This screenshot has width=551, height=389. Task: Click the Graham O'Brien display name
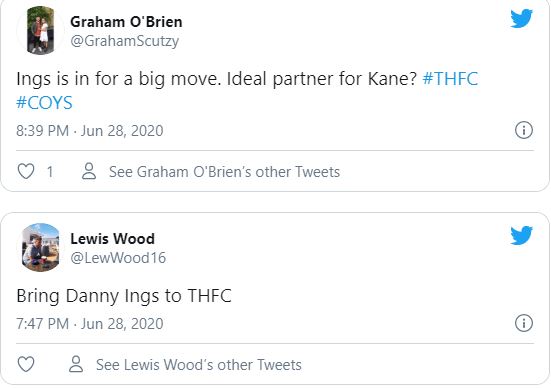[127, 22]
